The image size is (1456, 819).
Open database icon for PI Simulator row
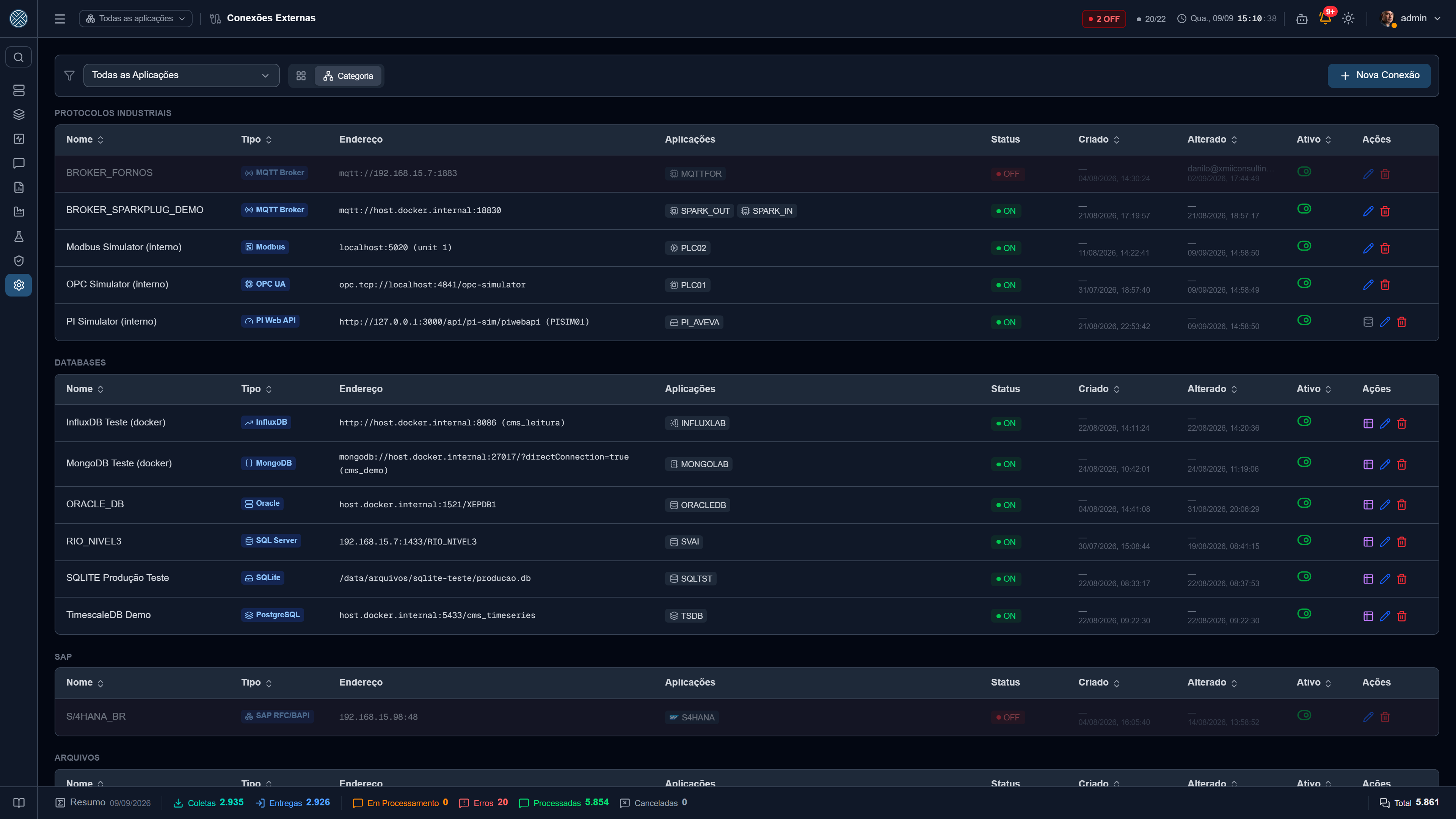(x=1368, y=322)
